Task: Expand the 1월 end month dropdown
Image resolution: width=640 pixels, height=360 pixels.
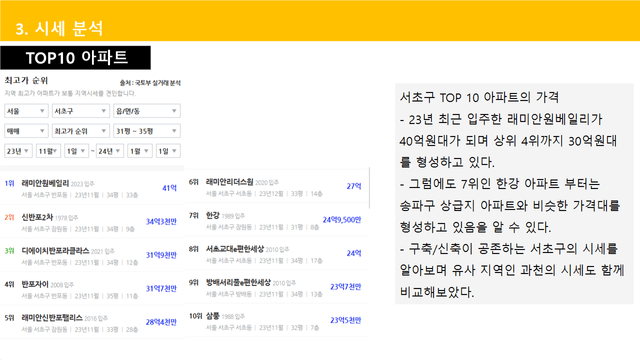Action: point(140,151)
